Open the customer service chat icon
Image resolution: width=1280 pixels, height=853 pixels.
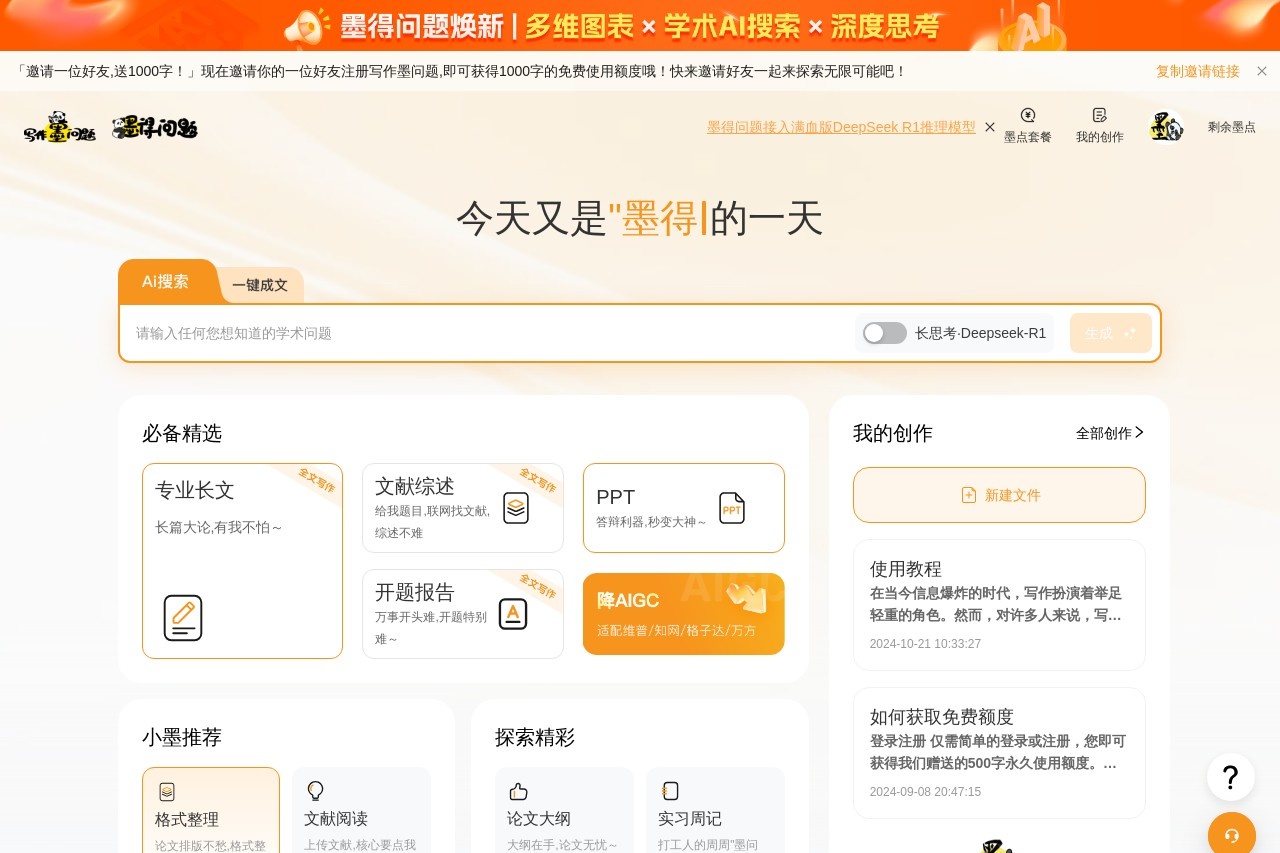1231,834
